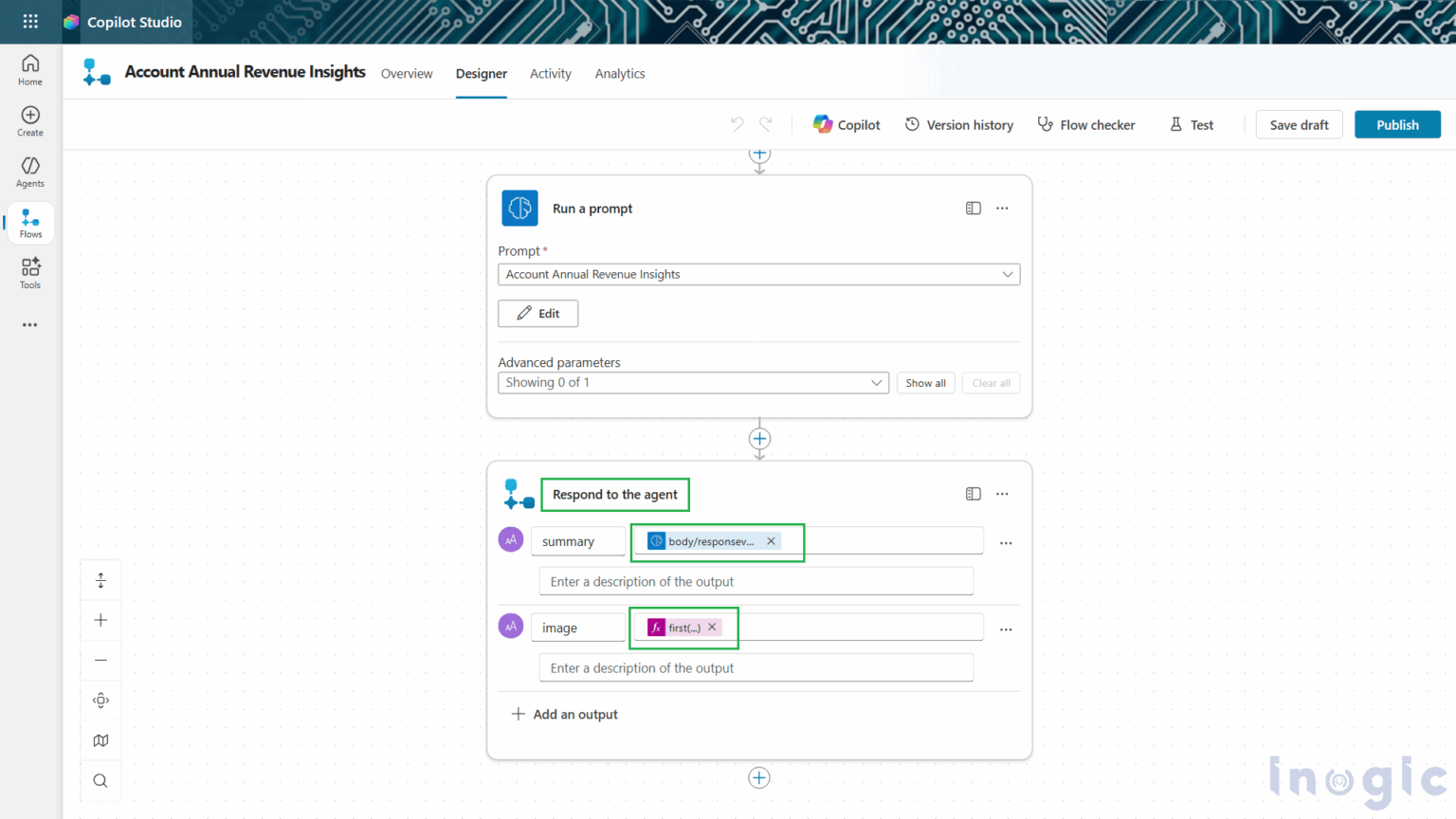This screenshot has width=1456, height=819.
Task: Edit the Account Annual Revenue Insights prompt
Action: pos(537,313)
